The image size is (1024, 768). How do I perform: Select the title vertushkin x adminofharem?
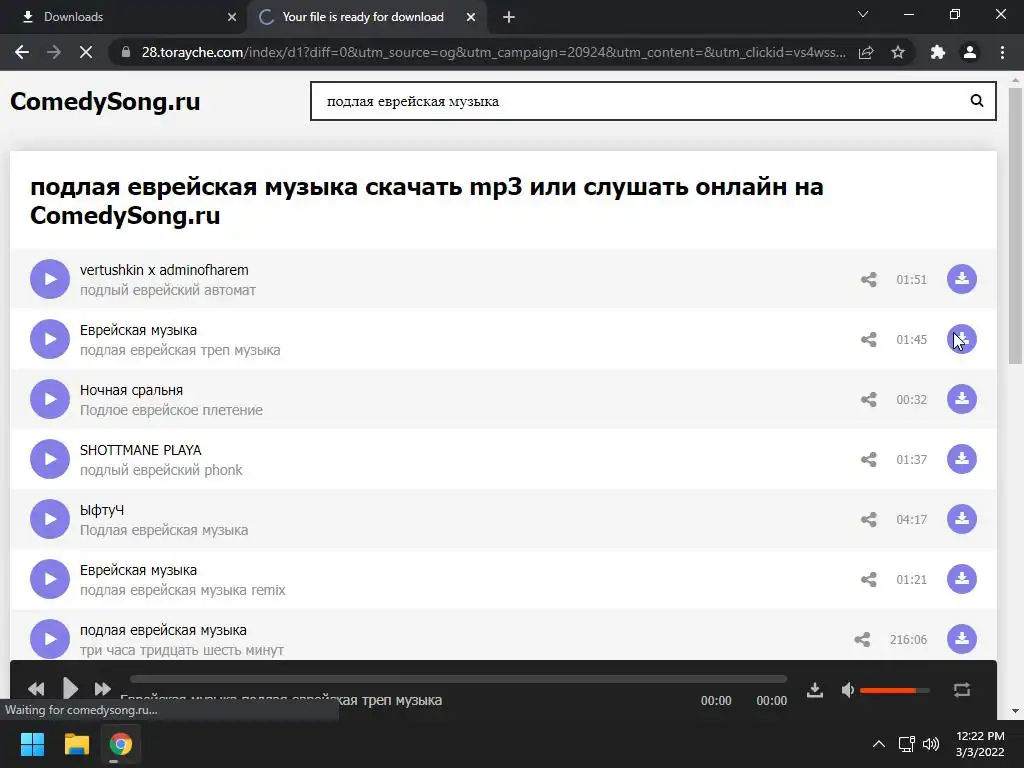click(x=164, y=270)
